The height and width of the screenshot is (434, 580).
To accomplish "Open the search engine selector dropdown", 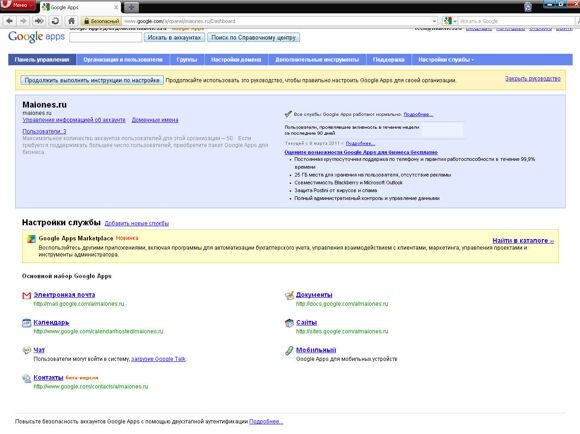I will [x=450, y=21].
